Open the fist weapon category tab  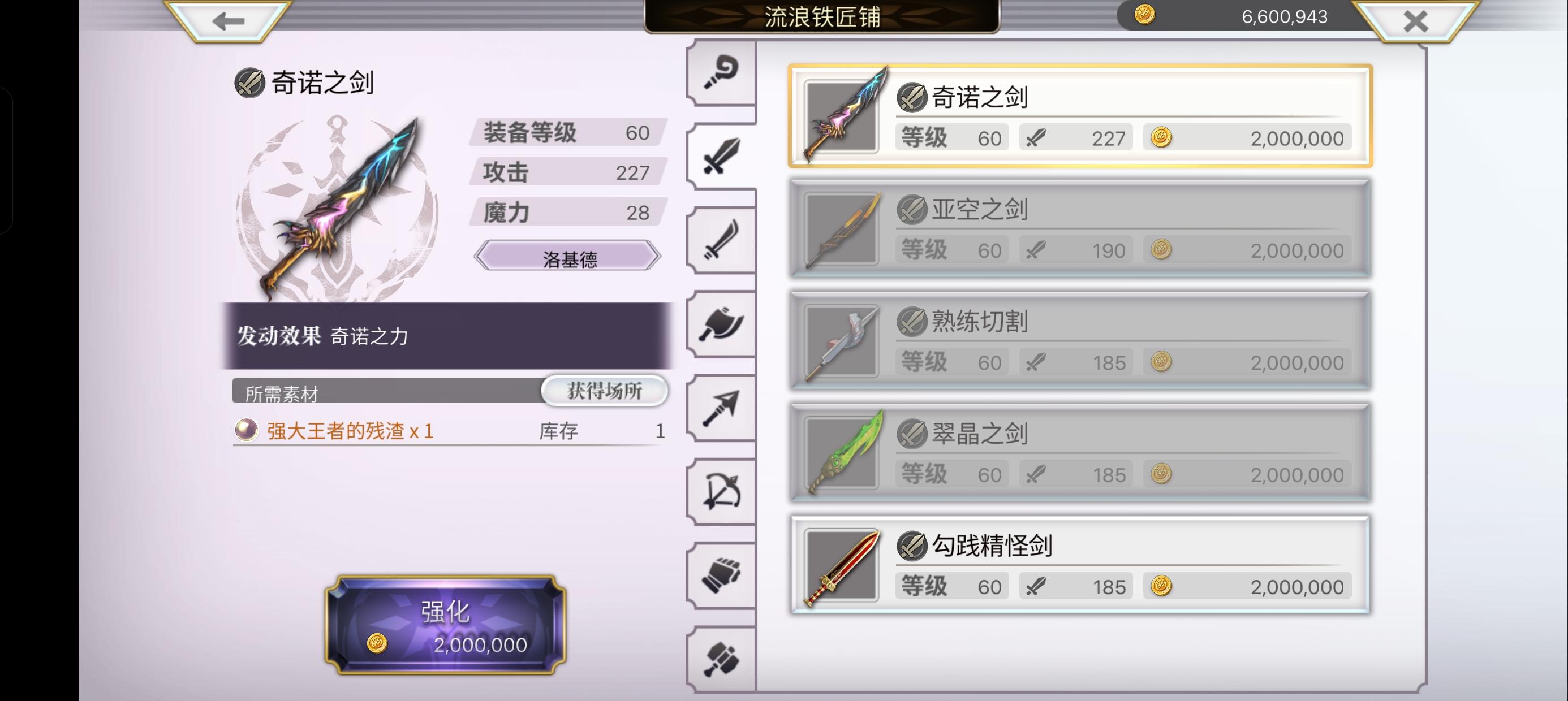(x=722, y=575)
